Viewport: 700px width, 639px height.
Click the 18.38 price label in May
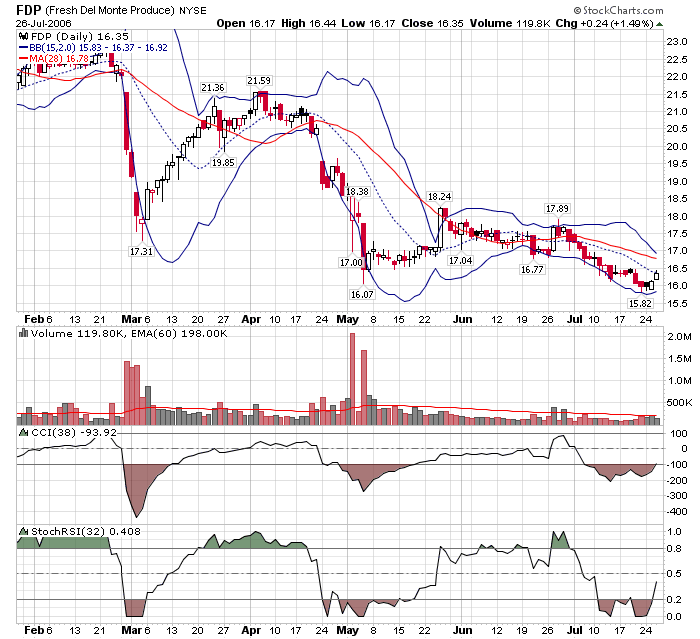(357, 192)
